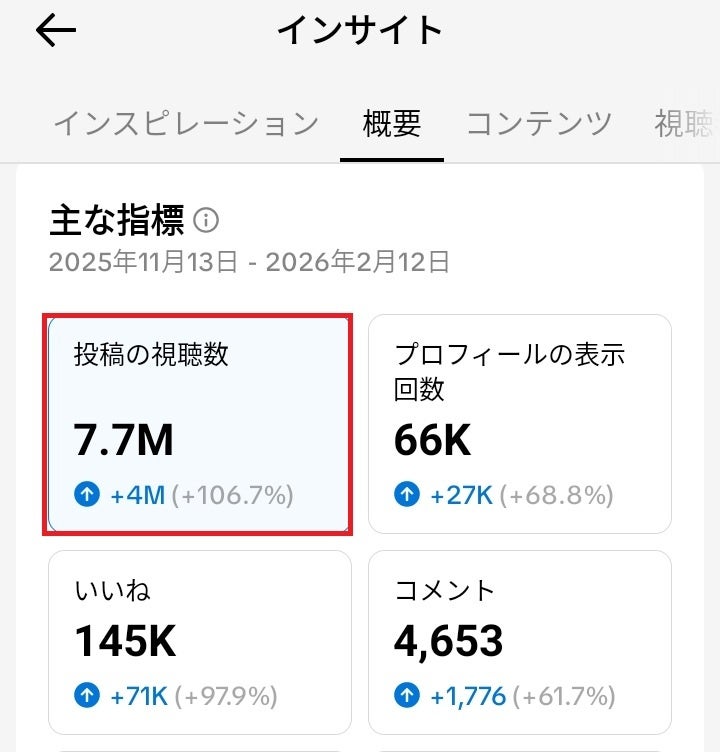
Task: Open the いいね metric card
Action: click(x=199, y=642)
